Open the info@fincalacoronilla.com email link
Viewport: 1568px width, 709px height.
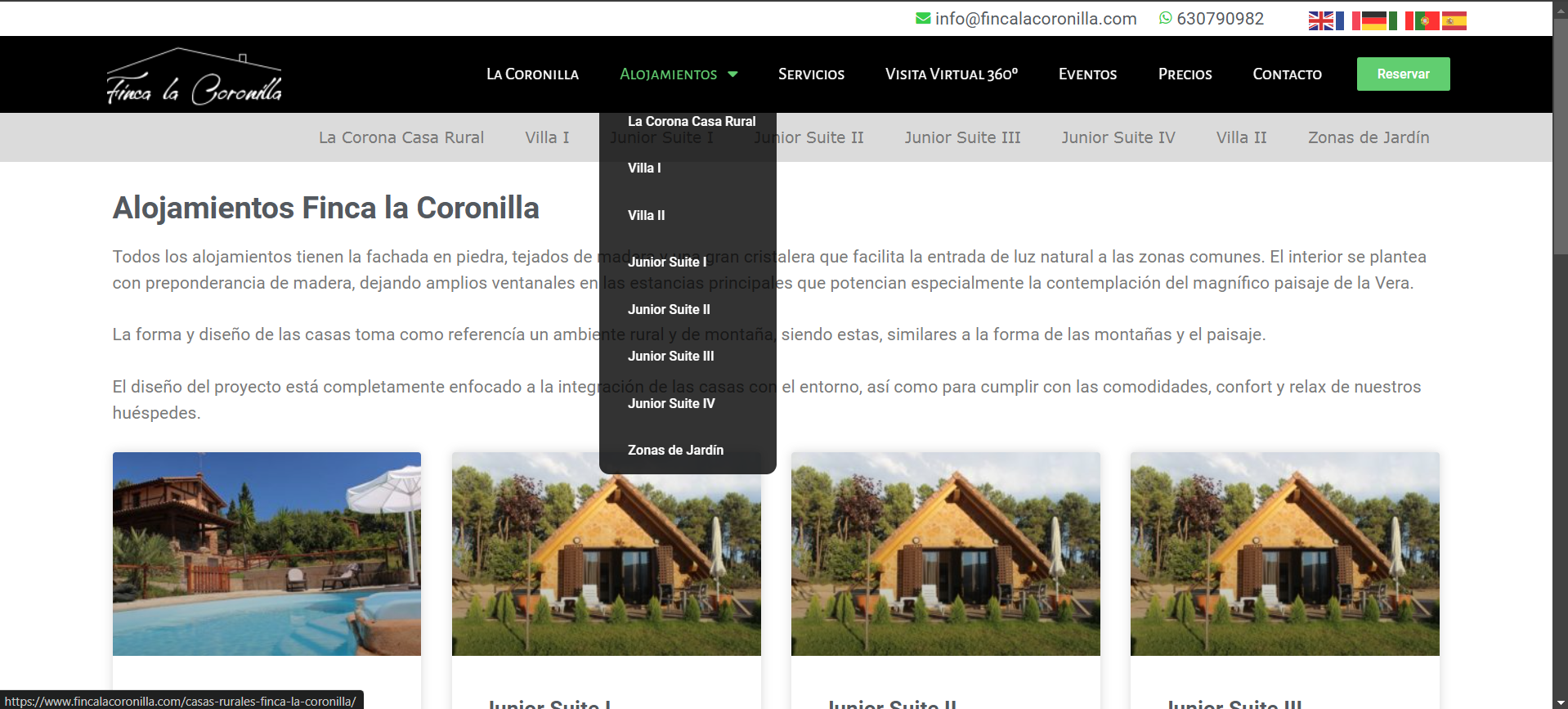(1036, 19)
